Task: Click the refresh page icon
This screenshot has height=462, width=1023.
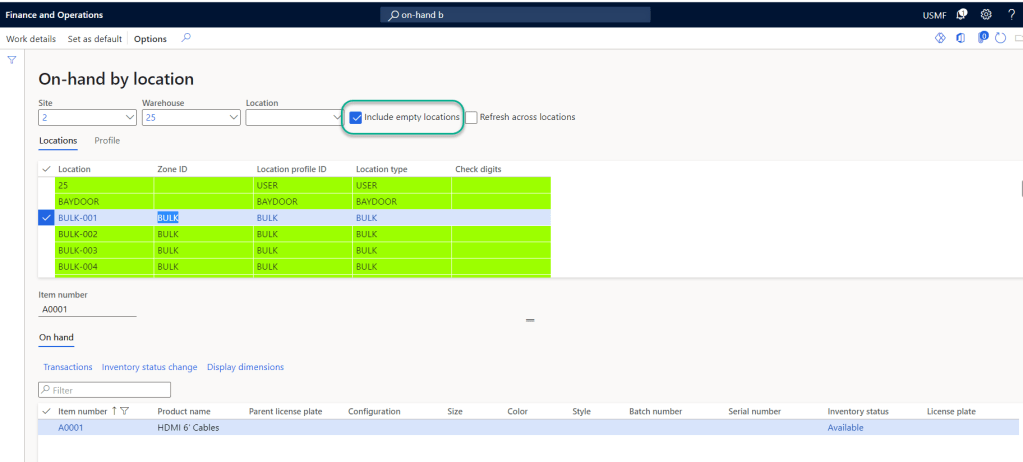Action: coord(1000,38)
